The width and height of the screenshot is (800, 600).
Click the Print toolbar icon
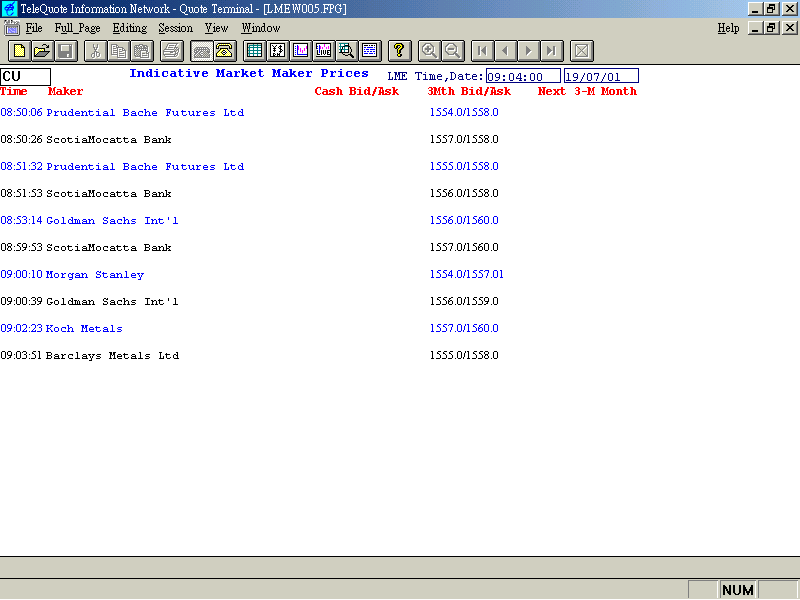click(172, 51)
